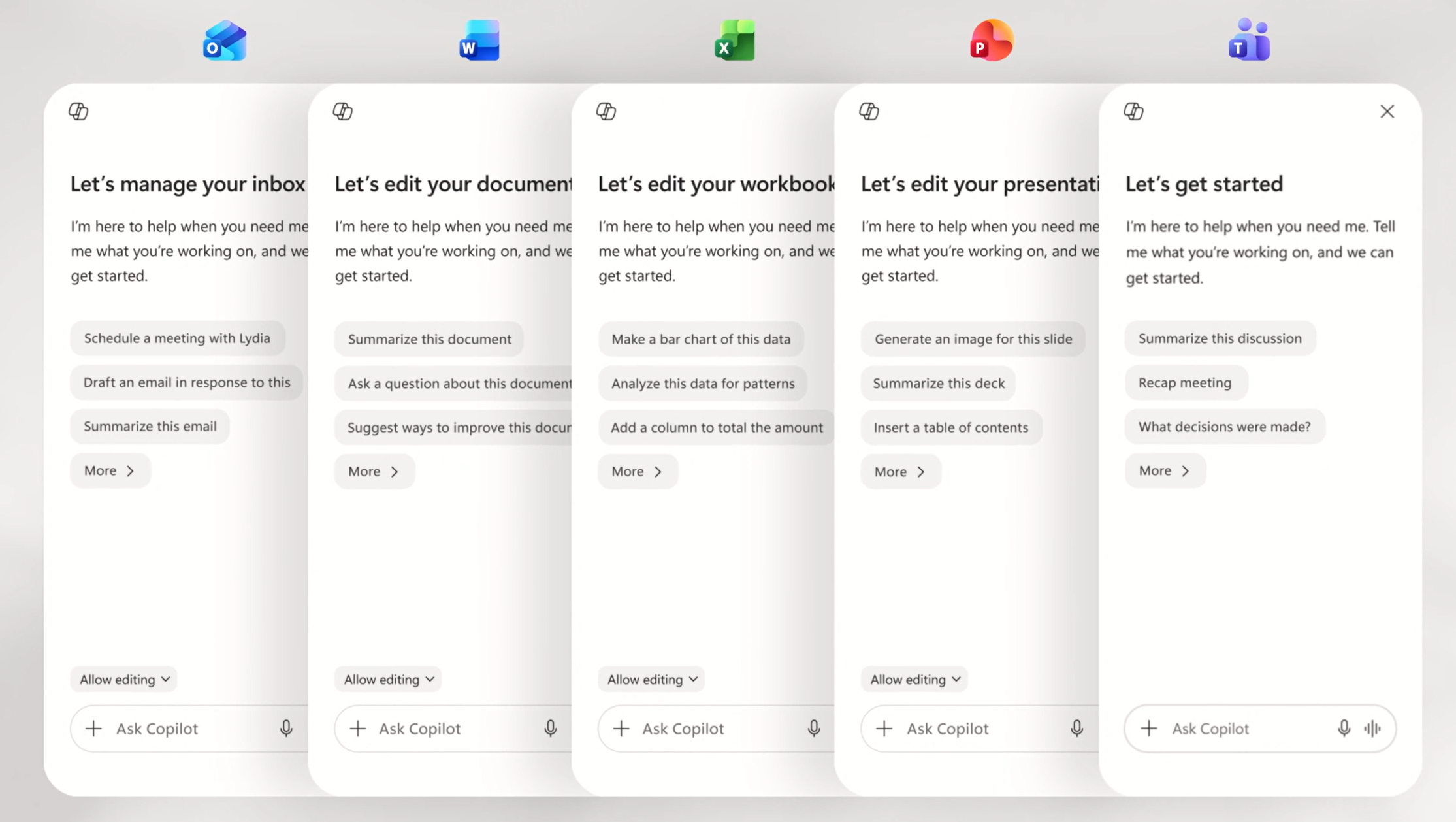This screenshot has height=822, width=1456.
Task: Focus the Ask Copilot field in workbook panel
Action: (x=717, y=728)
